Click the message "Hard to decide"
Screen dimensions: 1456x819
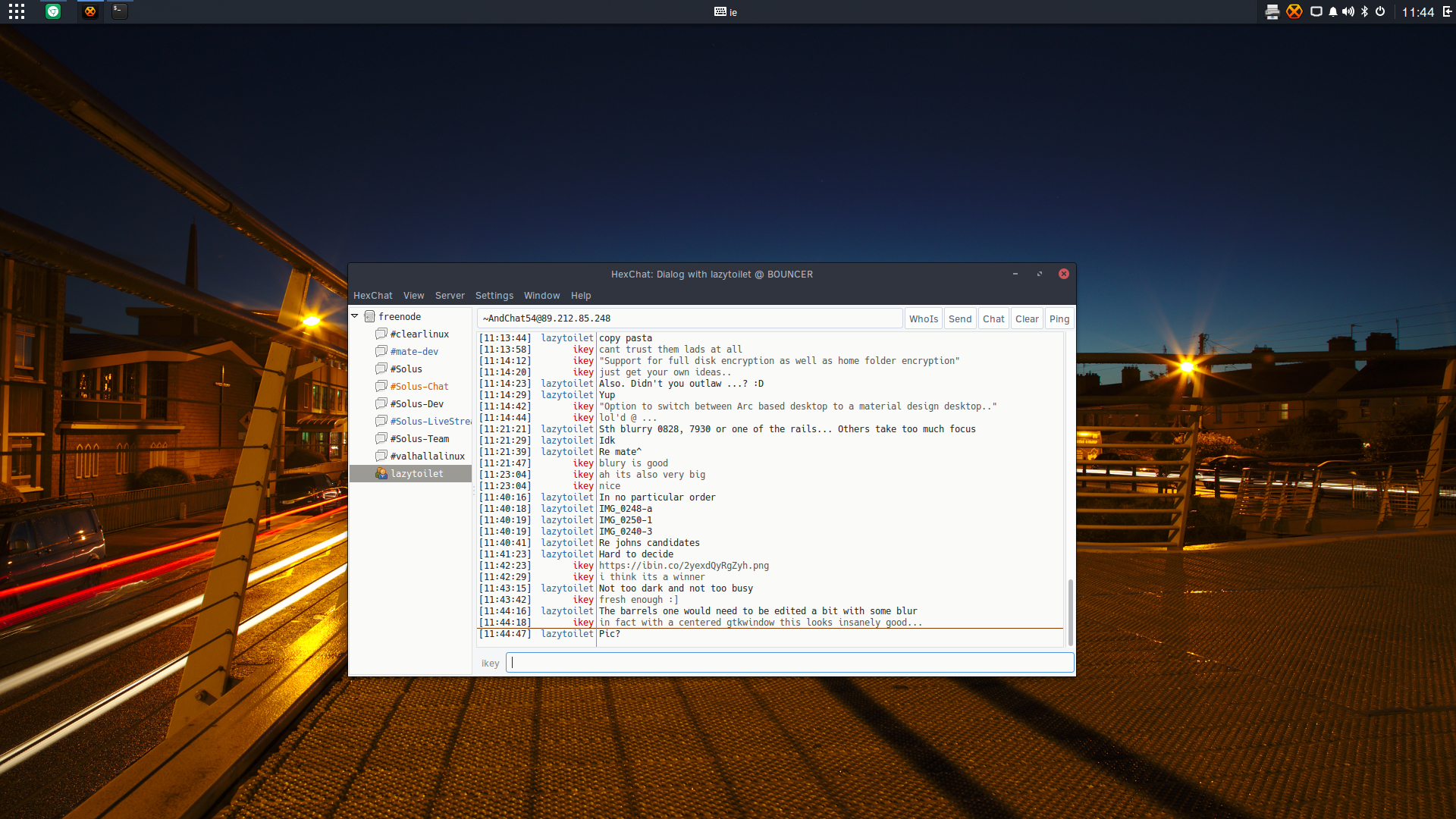(x=636, y=554)
